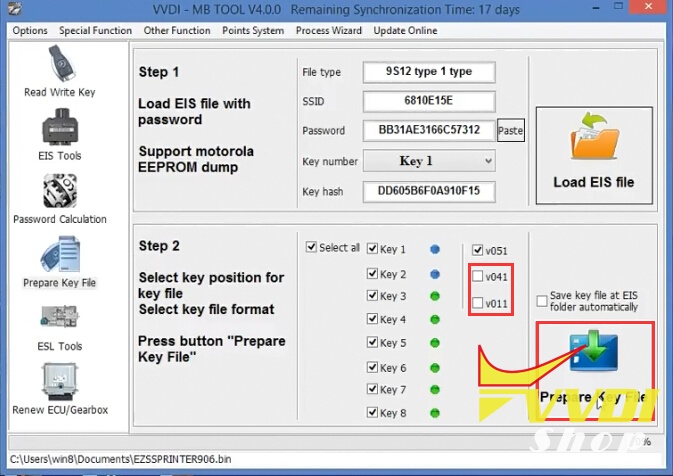673x476 pixels.
Task: Open the Options menu
Action: [30, 30]
